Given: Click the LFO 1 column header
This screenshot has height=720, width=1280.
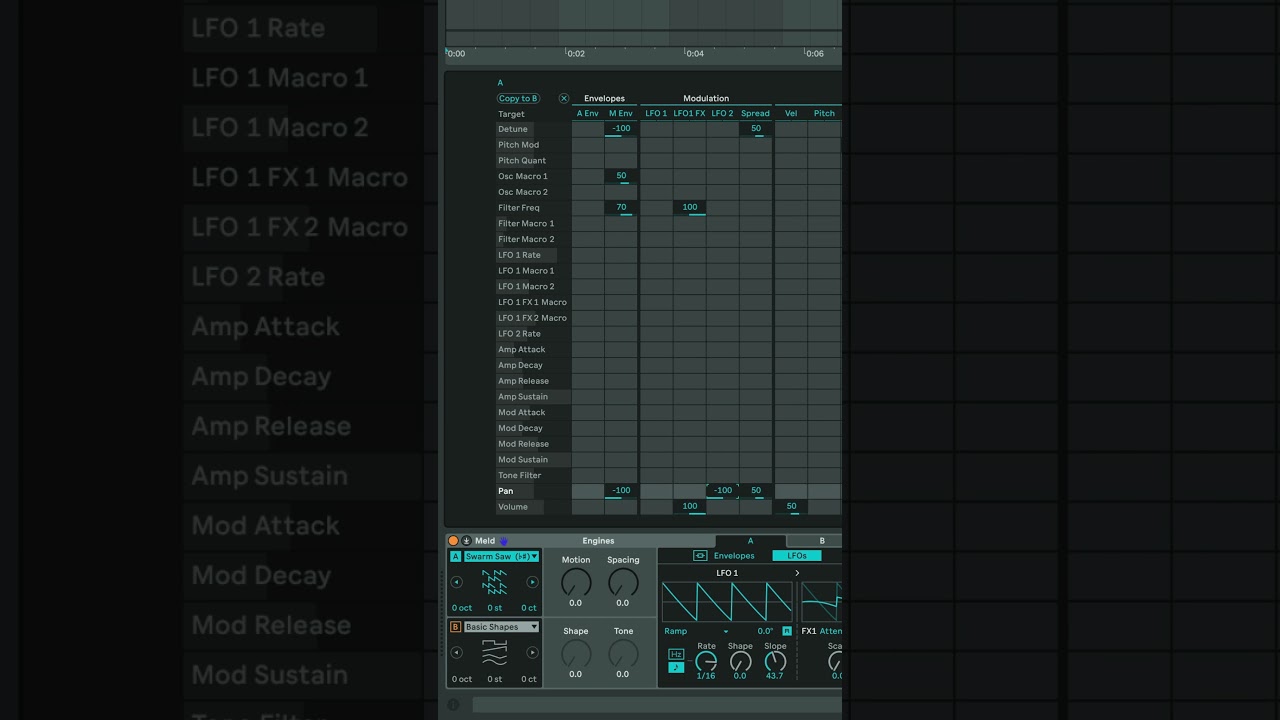Looking at the screenshot, I should (x=656, y=113).
